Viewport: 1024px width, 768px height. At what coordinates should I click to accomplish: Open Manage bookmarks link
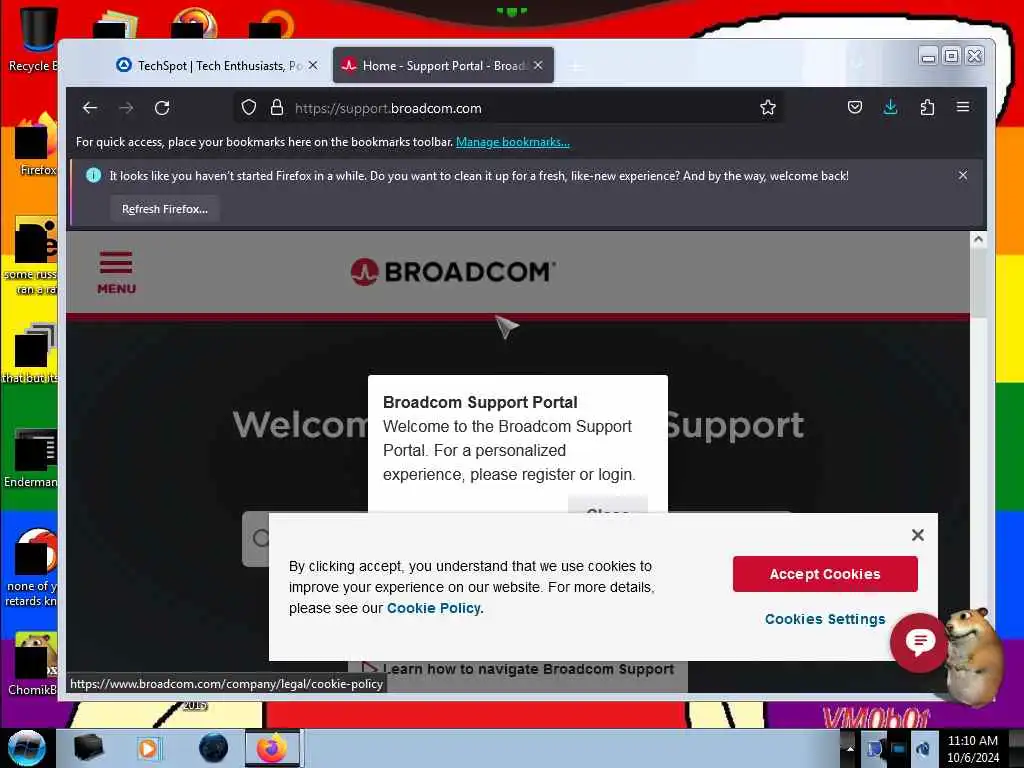(x=513, y=142)
